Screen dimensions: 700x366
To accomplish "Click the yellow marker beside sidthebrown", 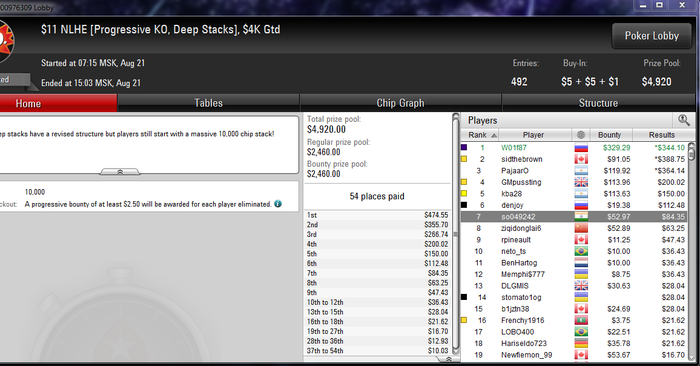I will coord(464,158).
